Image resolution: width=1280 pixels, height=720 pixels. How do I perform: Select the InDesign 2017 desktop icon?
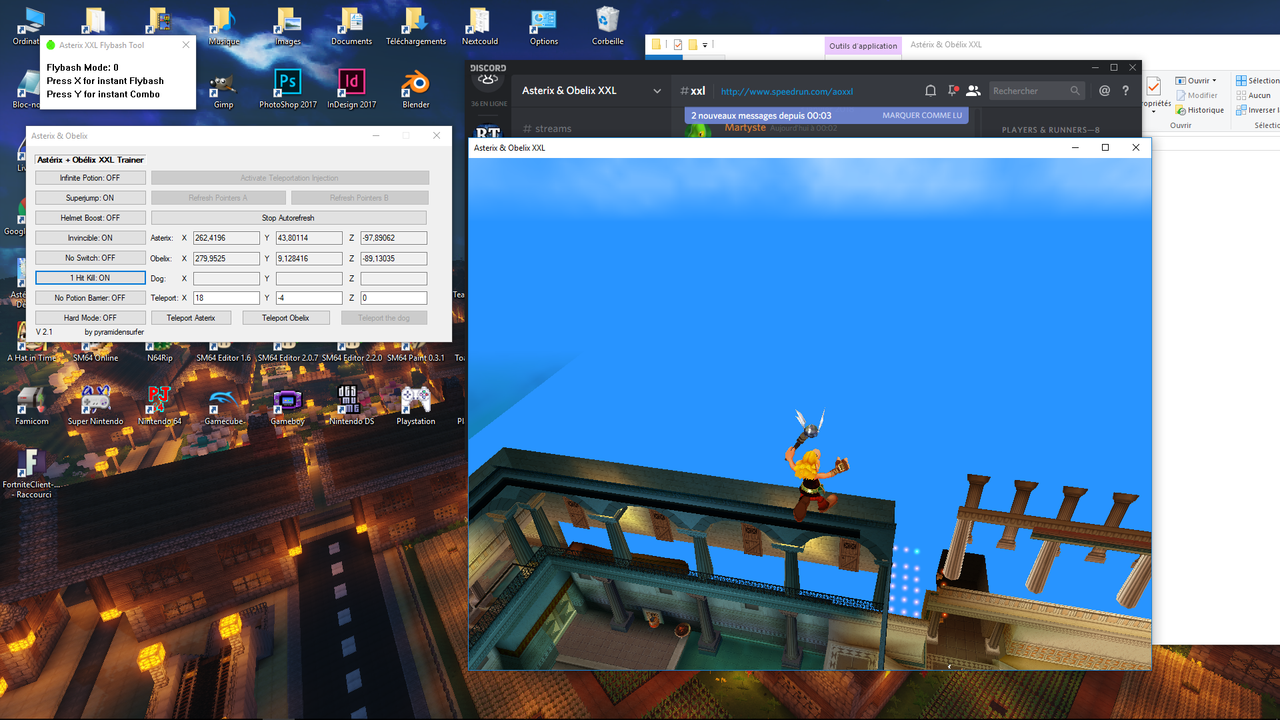tap(351, 90)
